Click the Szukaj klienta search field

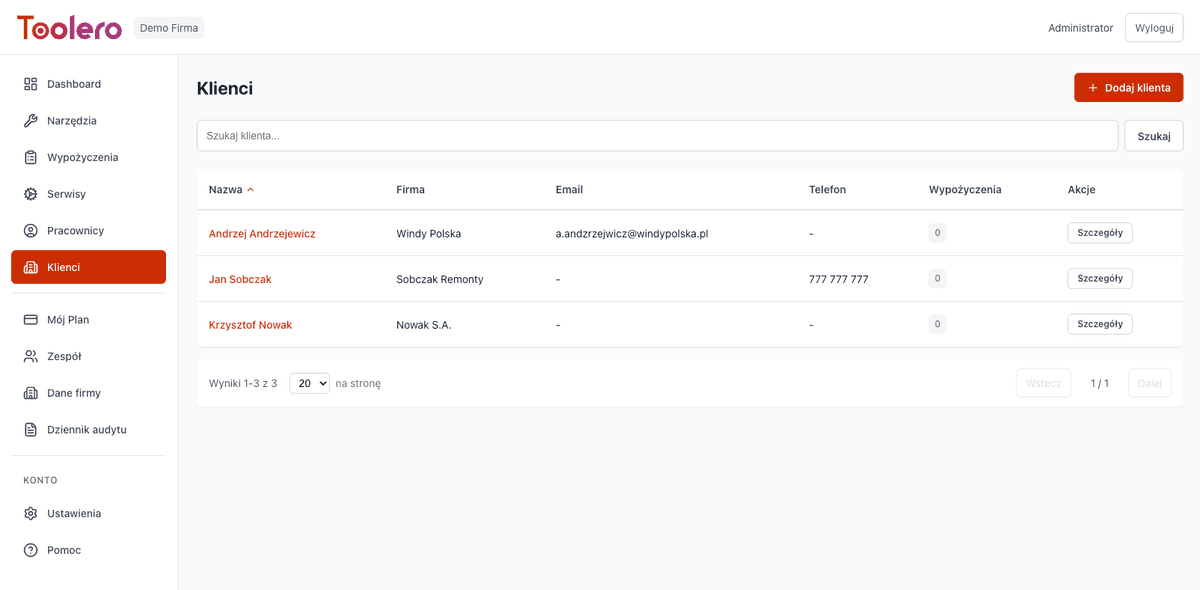click(657, 135)
